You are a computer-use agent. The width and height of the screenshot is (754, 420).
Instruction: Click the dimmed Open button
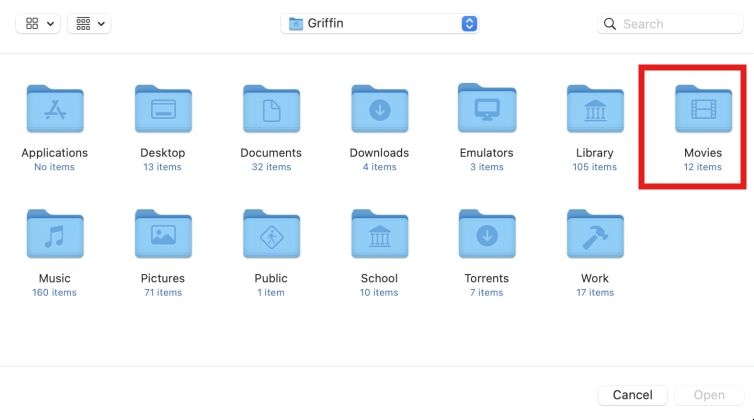(709, 395)
